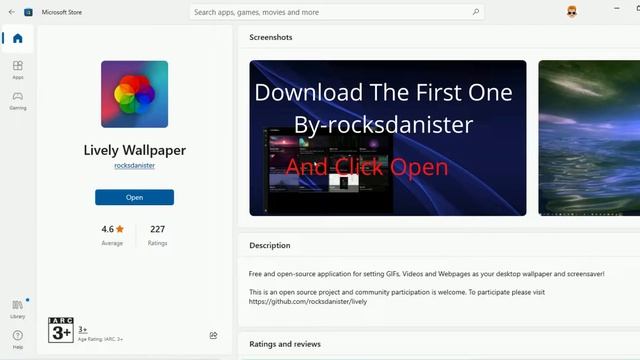The height and width of the screenshot is (360, 640).
Task: Click the IARC 3+ rating badge
Action: [x=61, y=330]
